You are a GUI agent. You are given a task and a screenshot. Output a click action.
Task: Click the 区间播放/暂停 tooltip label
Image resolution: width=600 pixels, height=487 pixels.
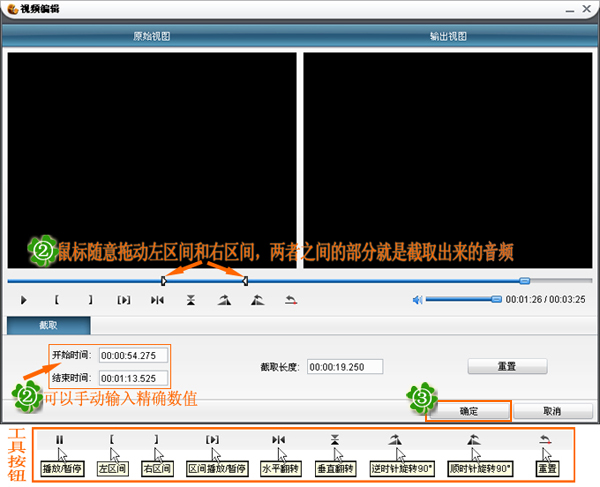(217, 469)
